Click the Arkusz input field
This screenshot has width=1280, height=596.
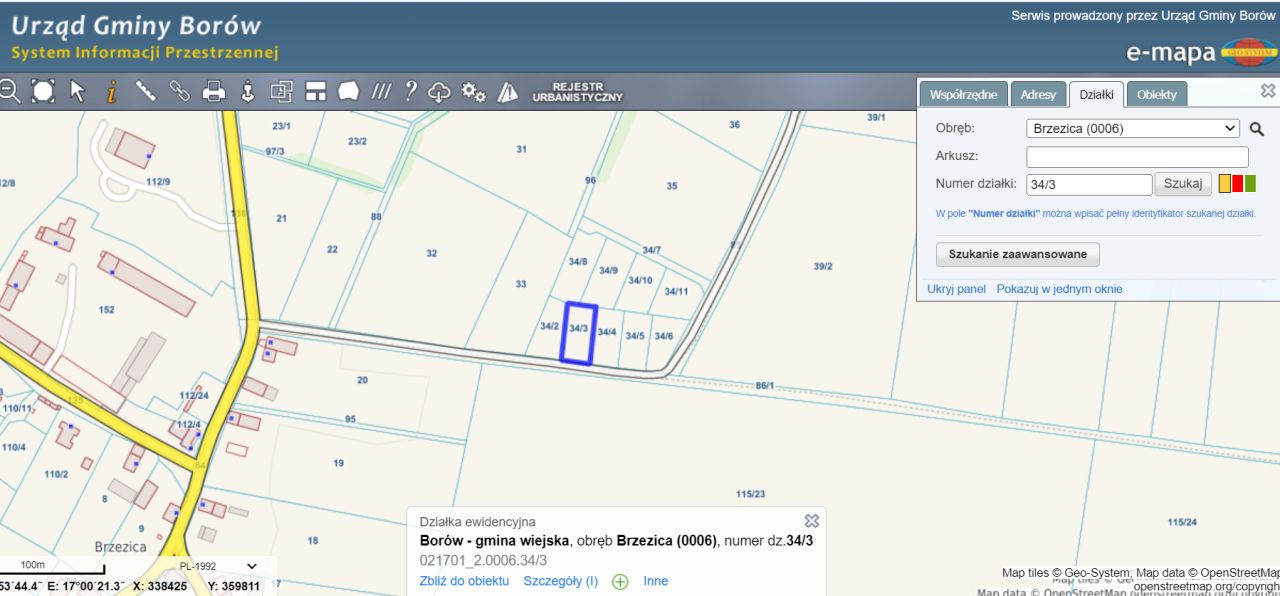click(1137, 157)
